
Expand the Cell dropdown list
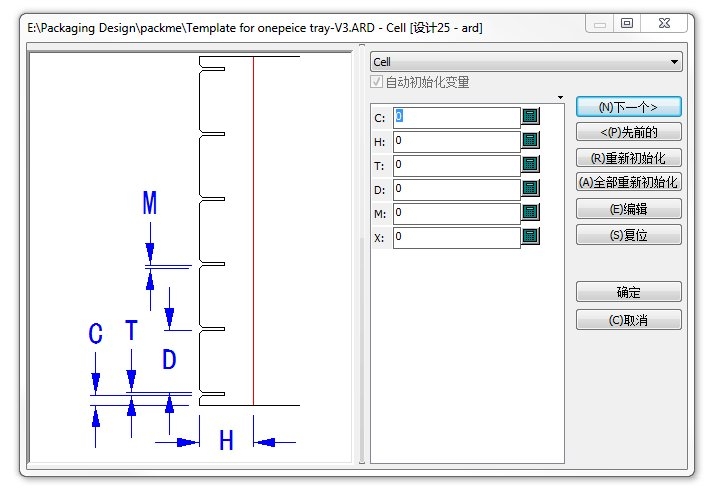(675, 62)
